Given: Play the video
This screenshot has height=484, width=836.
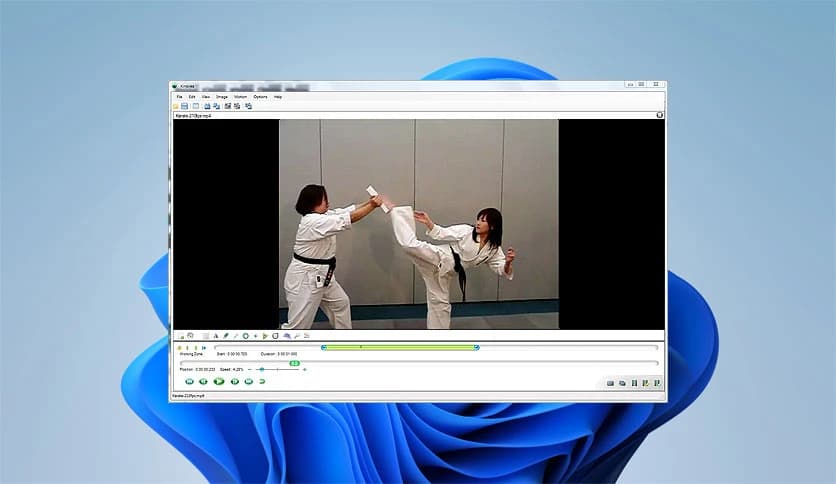Looking at the screenshot, I should coord(219,382).
